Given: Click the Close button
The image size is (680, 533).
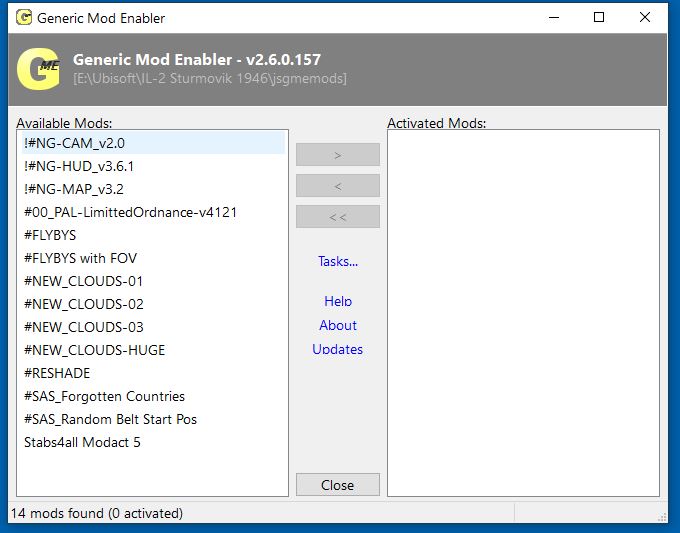Looking at the screenshot, I should coord(338,485).
